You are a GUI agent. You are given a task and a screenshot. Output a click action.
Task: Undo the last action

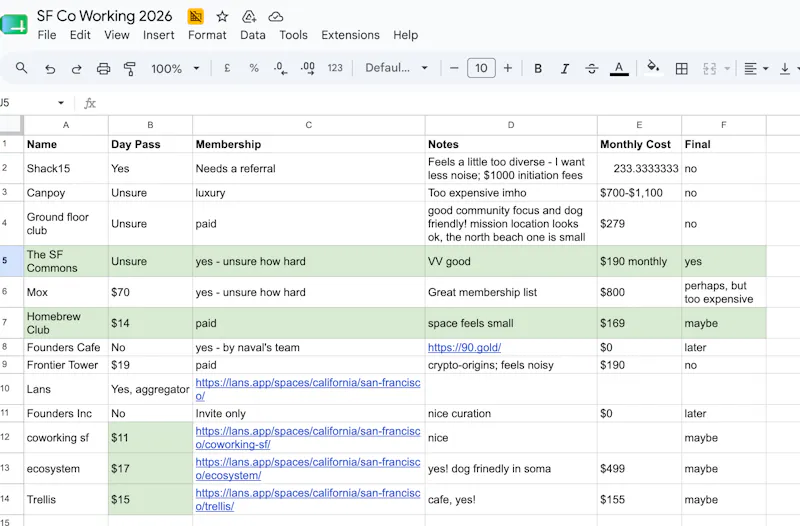tap(50, 68)
